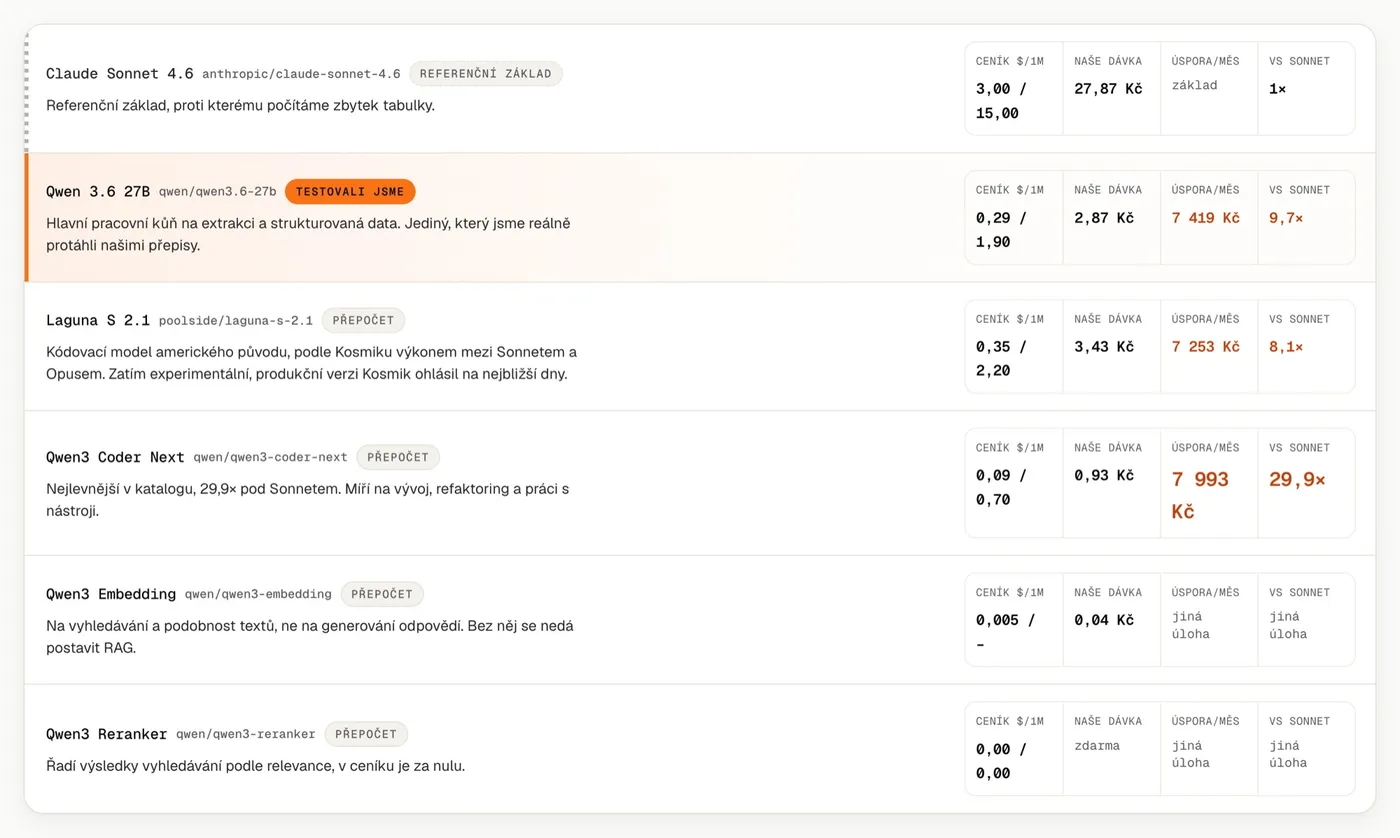Click the jiná úloha savings cell for Qwen3 Embedding
Image resolution: width=1400 pixels, height=838 pixels.
point(1191,626)
